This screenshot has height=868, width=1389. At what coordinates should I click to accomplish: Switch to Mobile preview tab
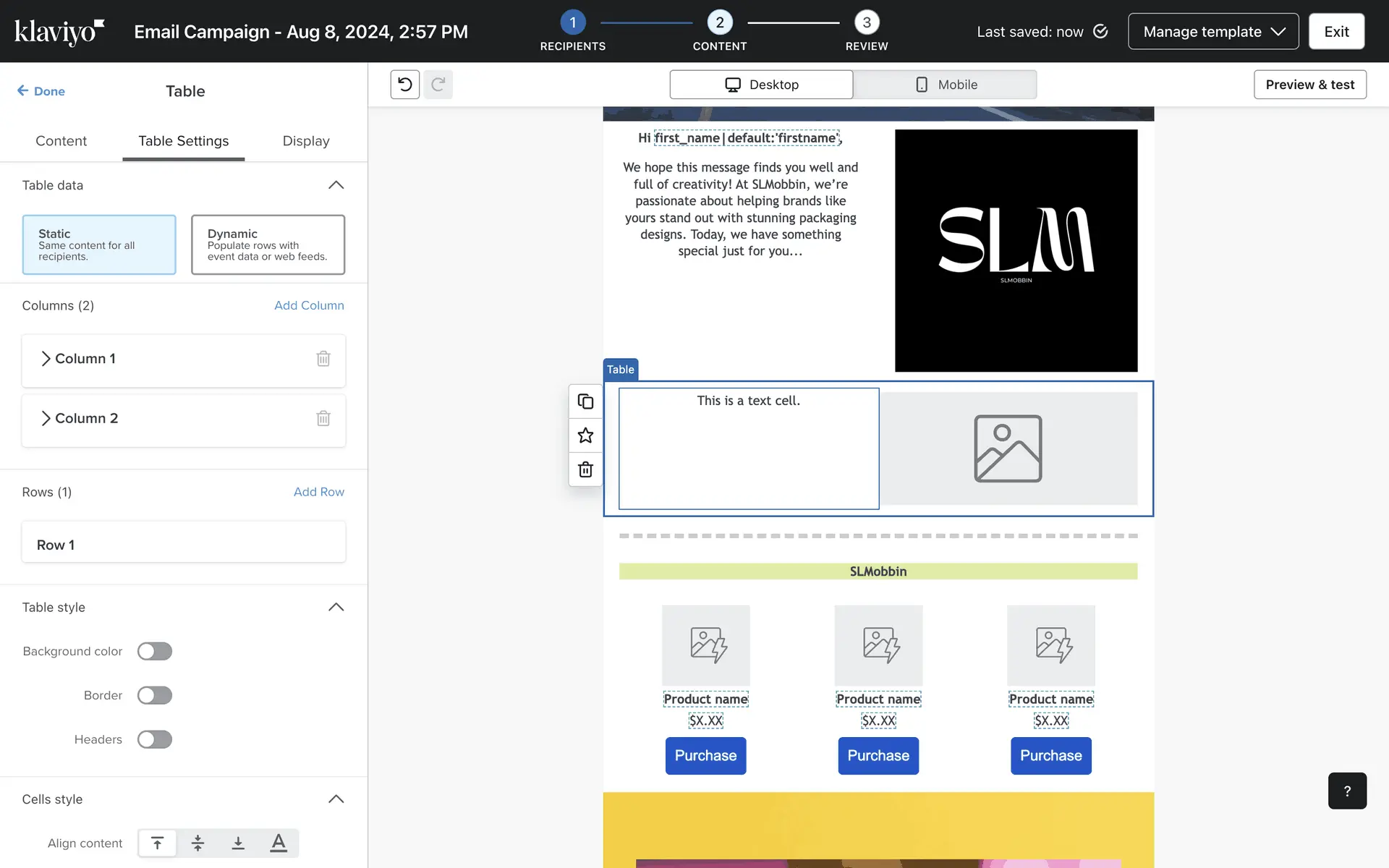click(x=945, y=85)
